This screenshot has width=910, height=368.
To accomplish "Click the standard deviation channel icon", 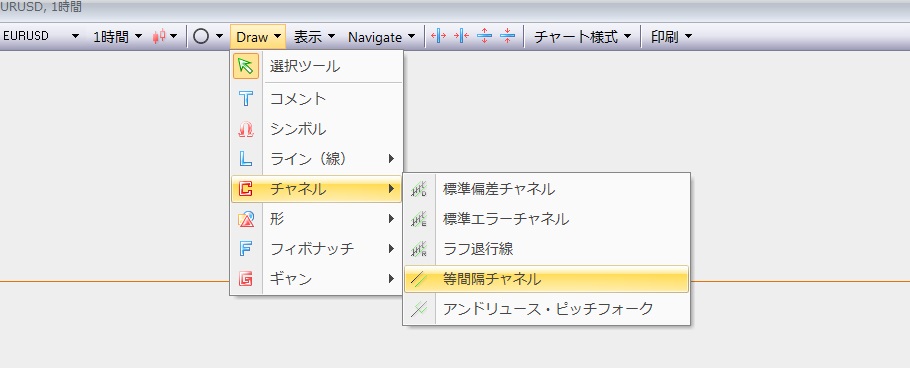I will pos(418,189).
